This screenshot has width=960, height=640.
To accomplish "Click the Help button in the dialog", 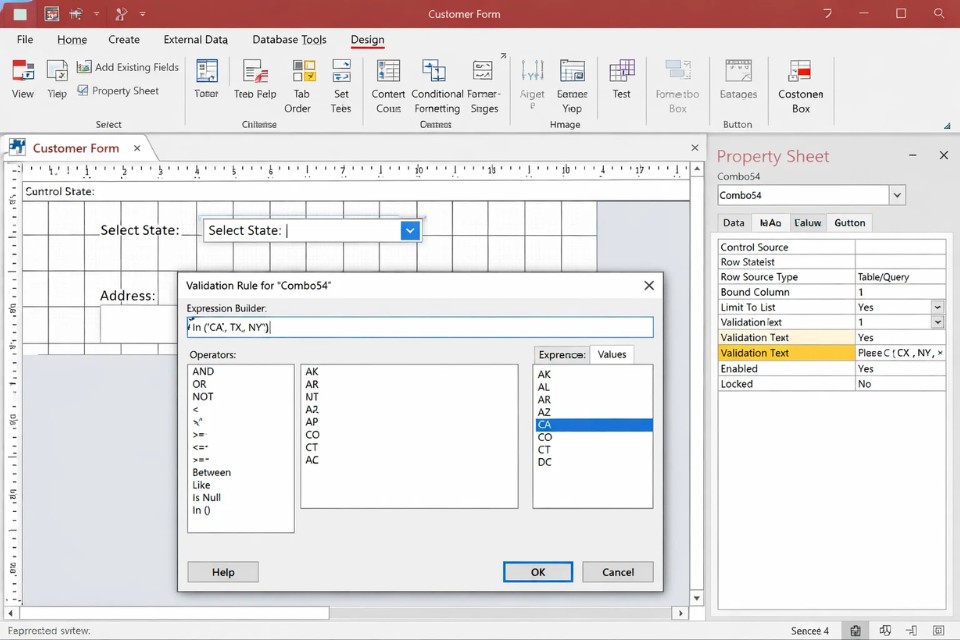I will pos(222,572).
